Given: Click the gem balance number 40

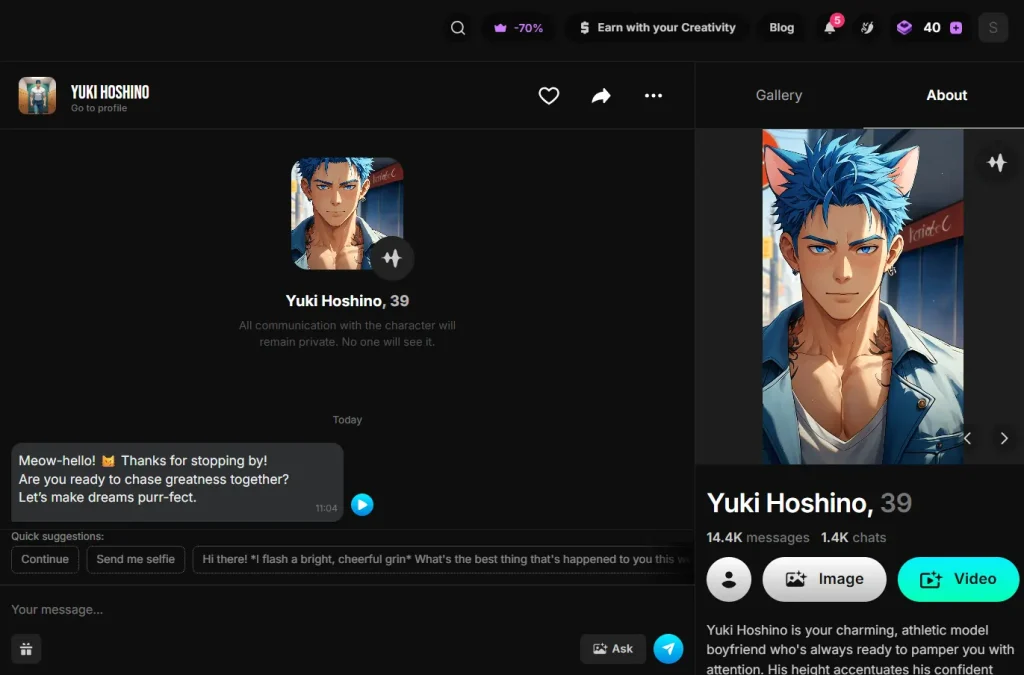Looking at the screenshot, I should pos(932,28).
